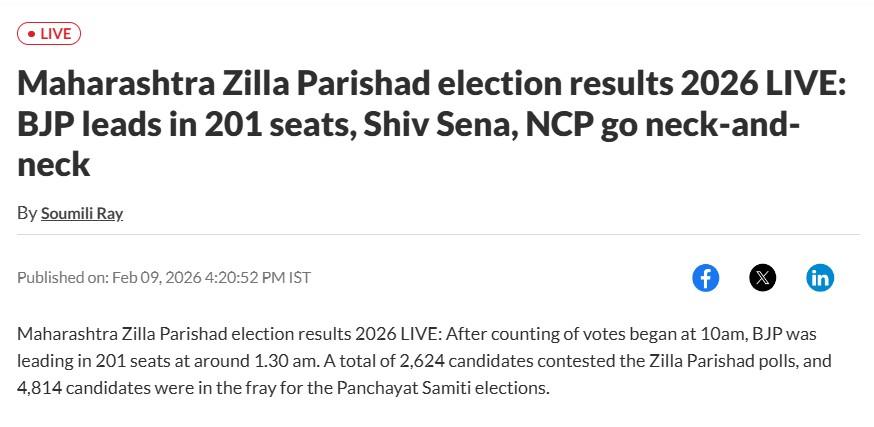
Task: Open author Soumili Ray's profile
Action: click(x=82, y=213)
